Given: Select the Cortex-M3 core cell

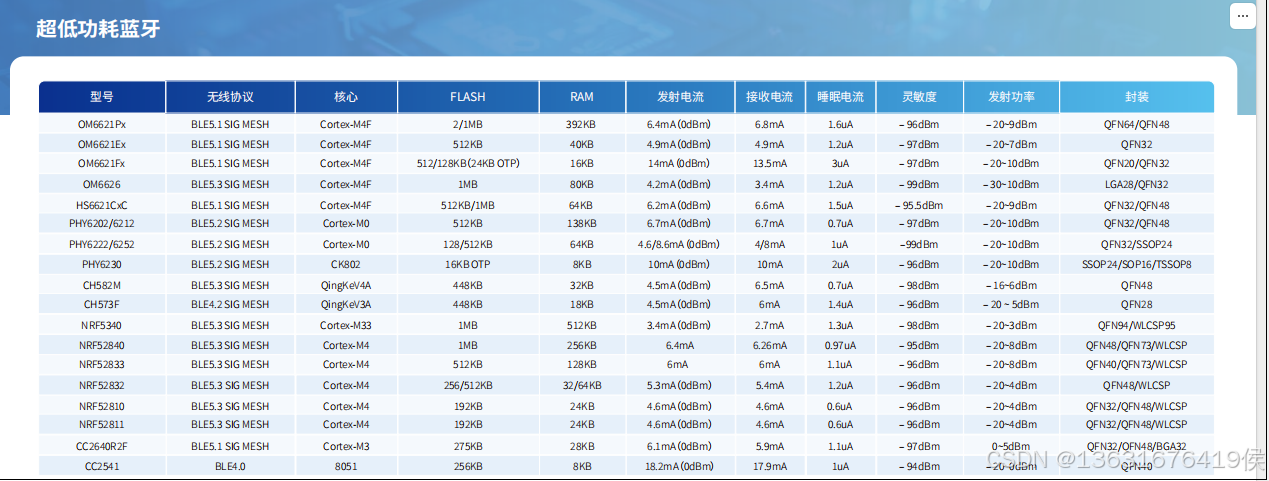Looking at the screenshot, I should [x=346, y=446].
